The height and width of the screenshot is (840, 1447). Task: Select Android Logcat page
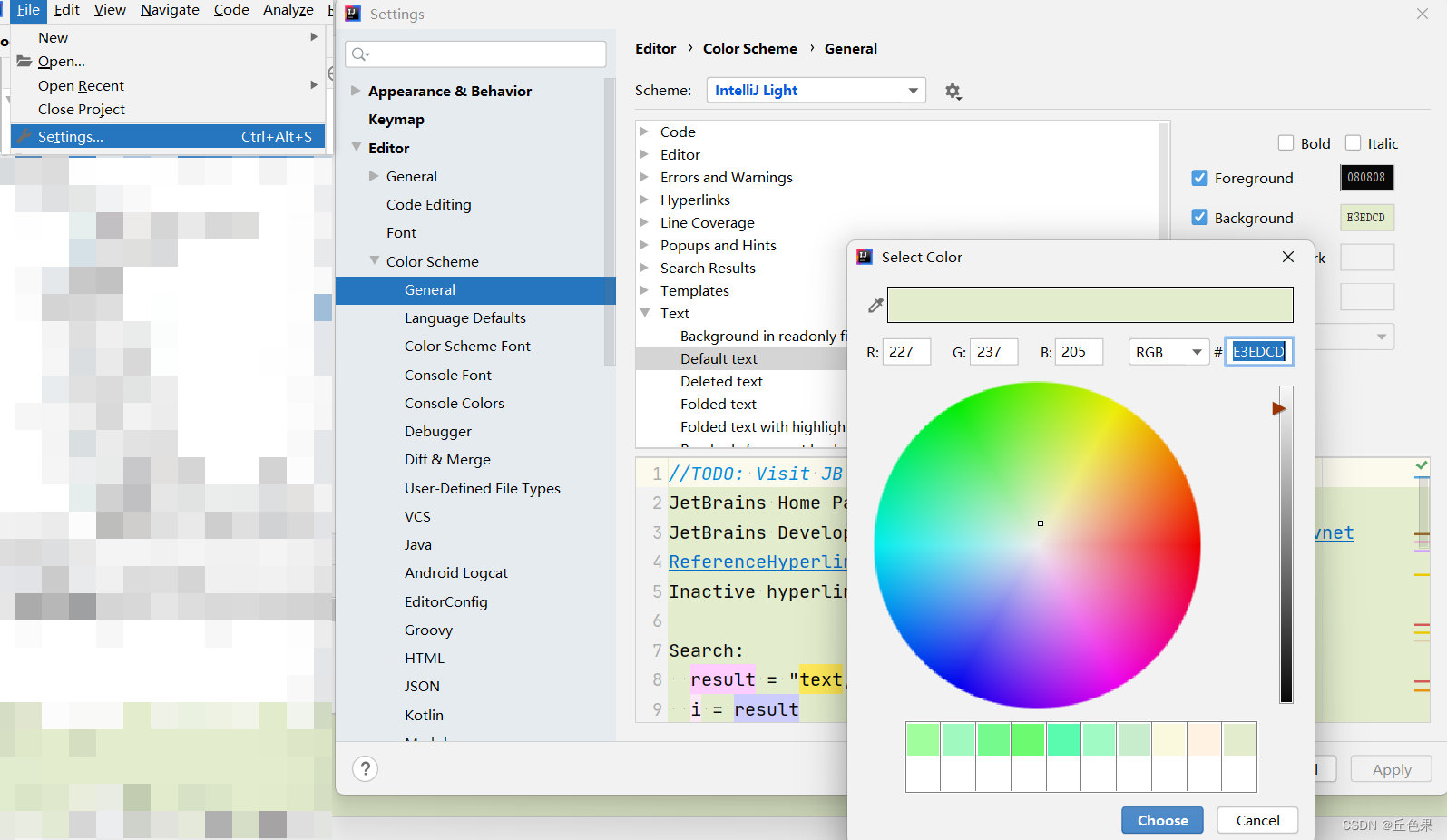[456, 573]
